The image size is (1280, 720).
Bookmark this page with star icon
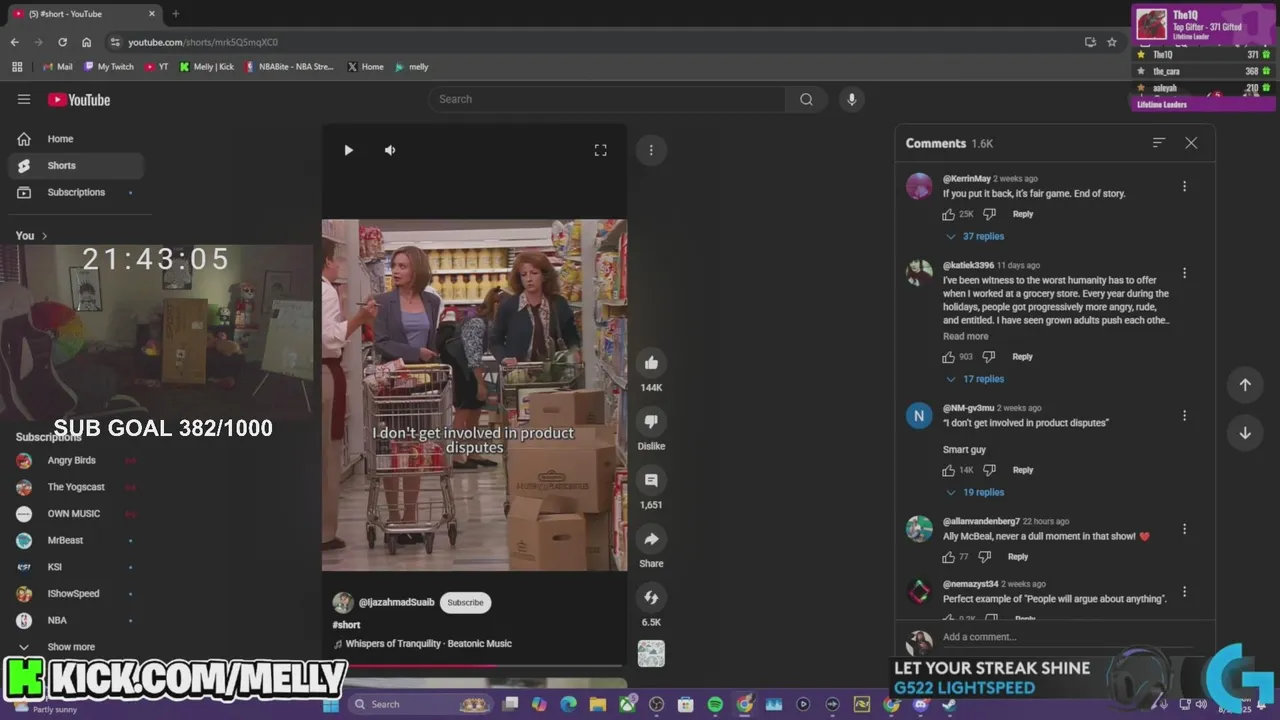coord(1112,42)
